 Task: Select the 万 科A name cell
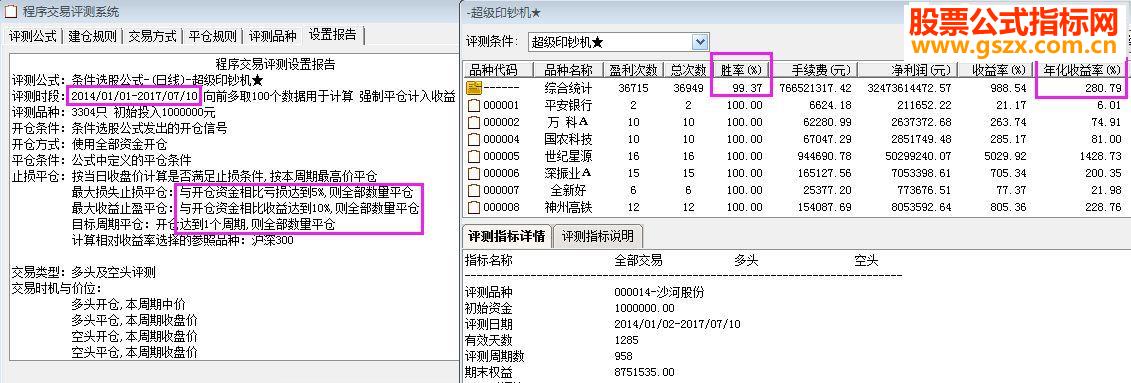[x=567, y=122]
